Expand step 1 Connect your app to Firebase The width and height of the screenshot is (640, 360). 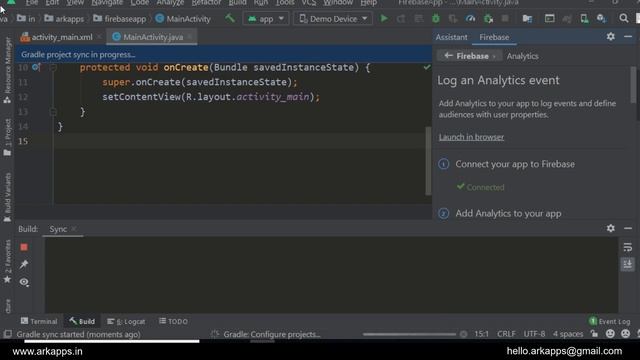point(515,164)
